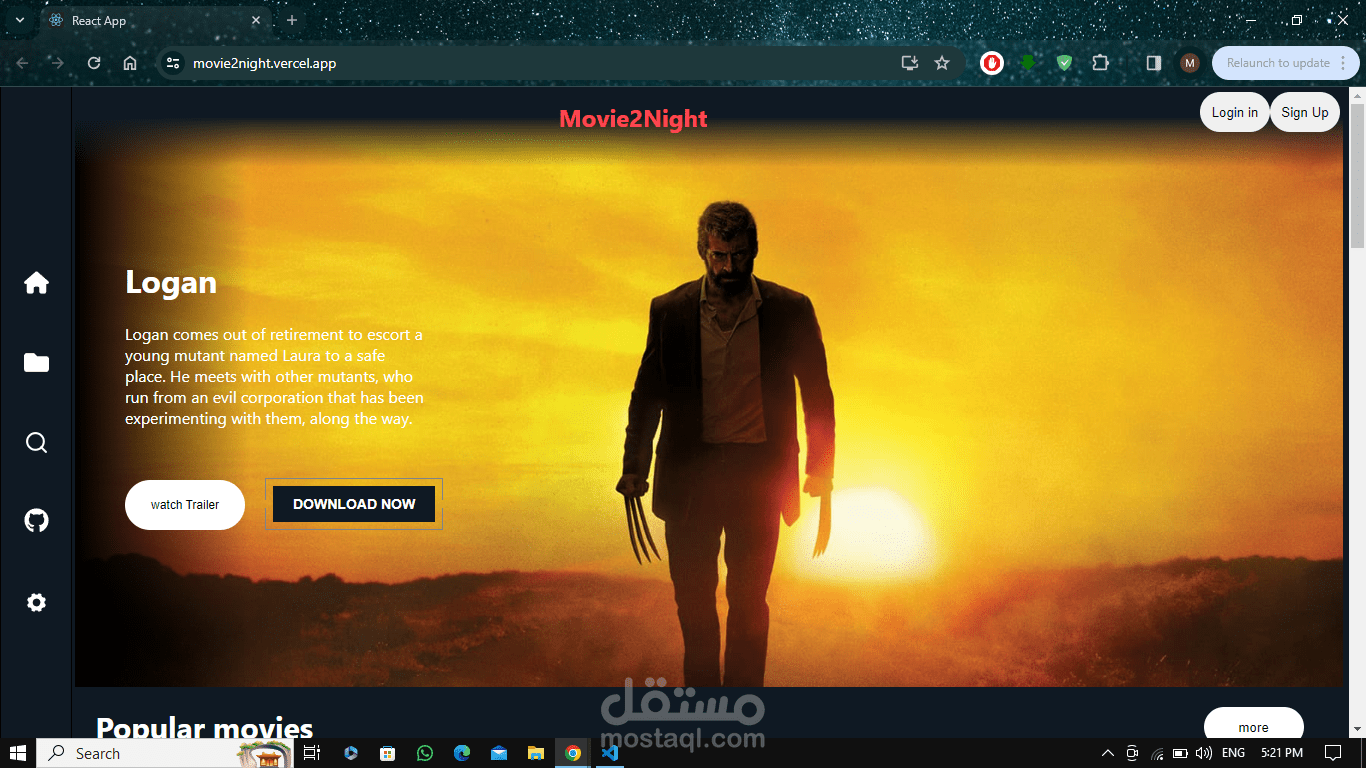Open the Extensions puzzle piece menu
The width and height of the screenshot is (1366, 768).
coord(1100,63)
